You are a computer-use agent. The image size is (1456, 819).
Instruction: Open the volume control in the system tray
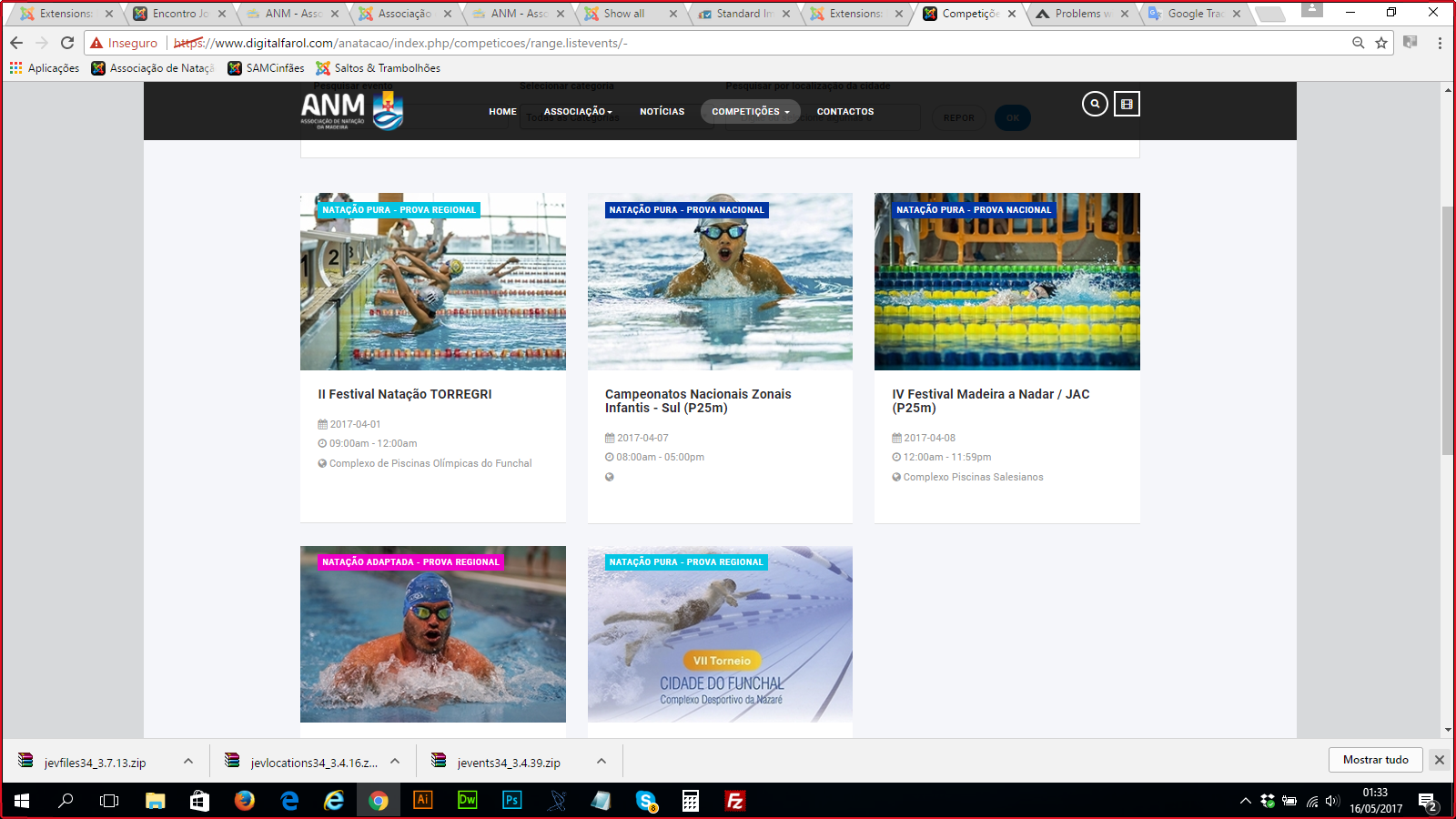coord(1332,801)
